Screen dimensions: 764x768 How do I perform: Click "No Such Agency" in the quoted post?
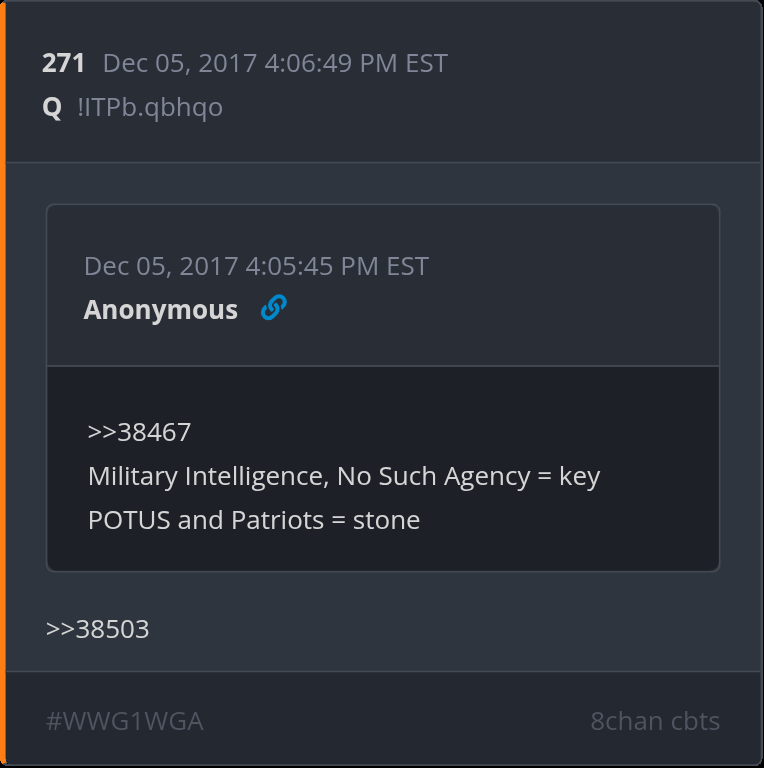click(432, 477)
